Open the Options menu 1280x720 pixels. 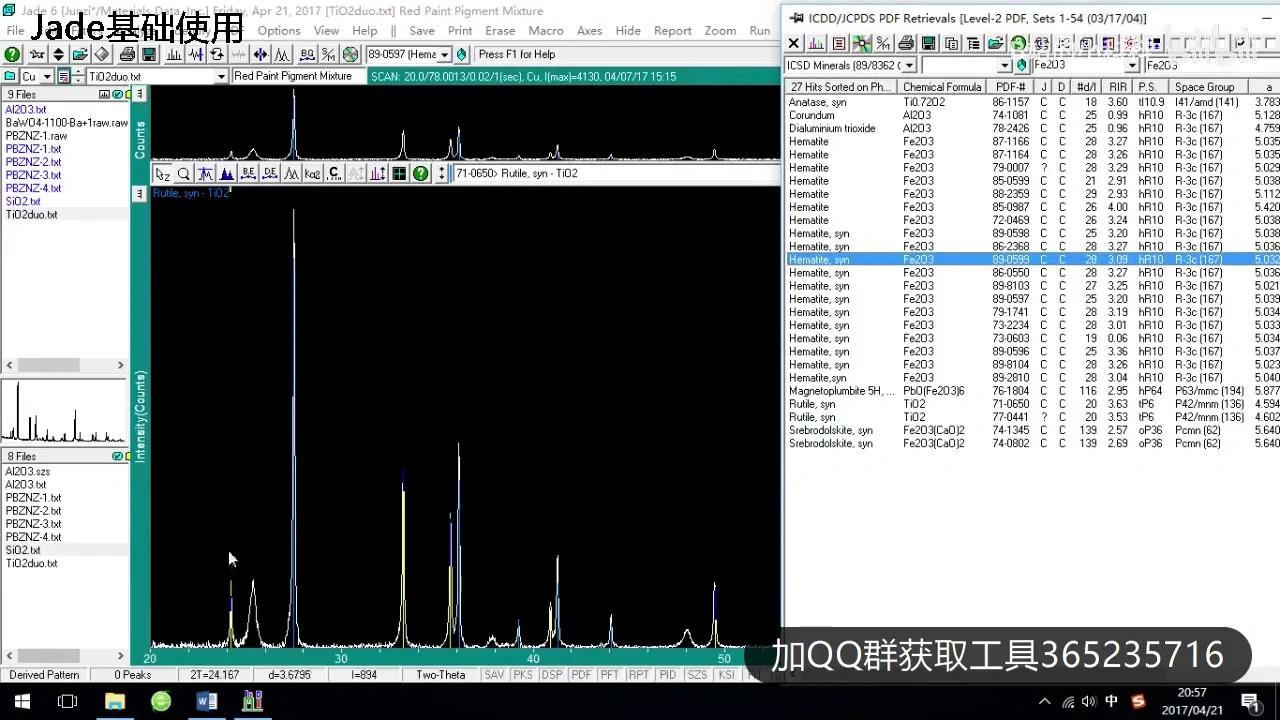pos(278,30)
